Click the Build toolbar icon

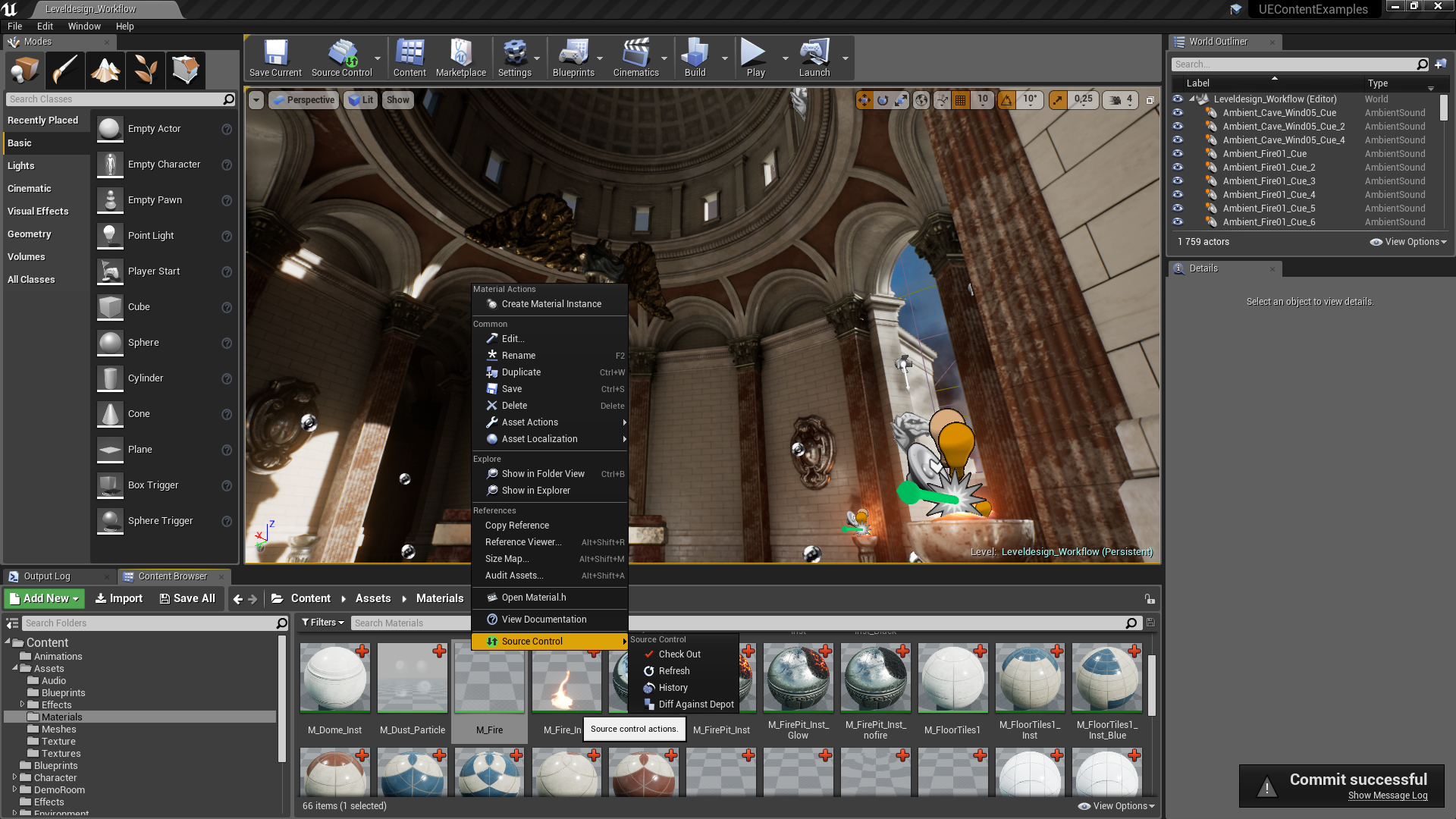point(695,58)
